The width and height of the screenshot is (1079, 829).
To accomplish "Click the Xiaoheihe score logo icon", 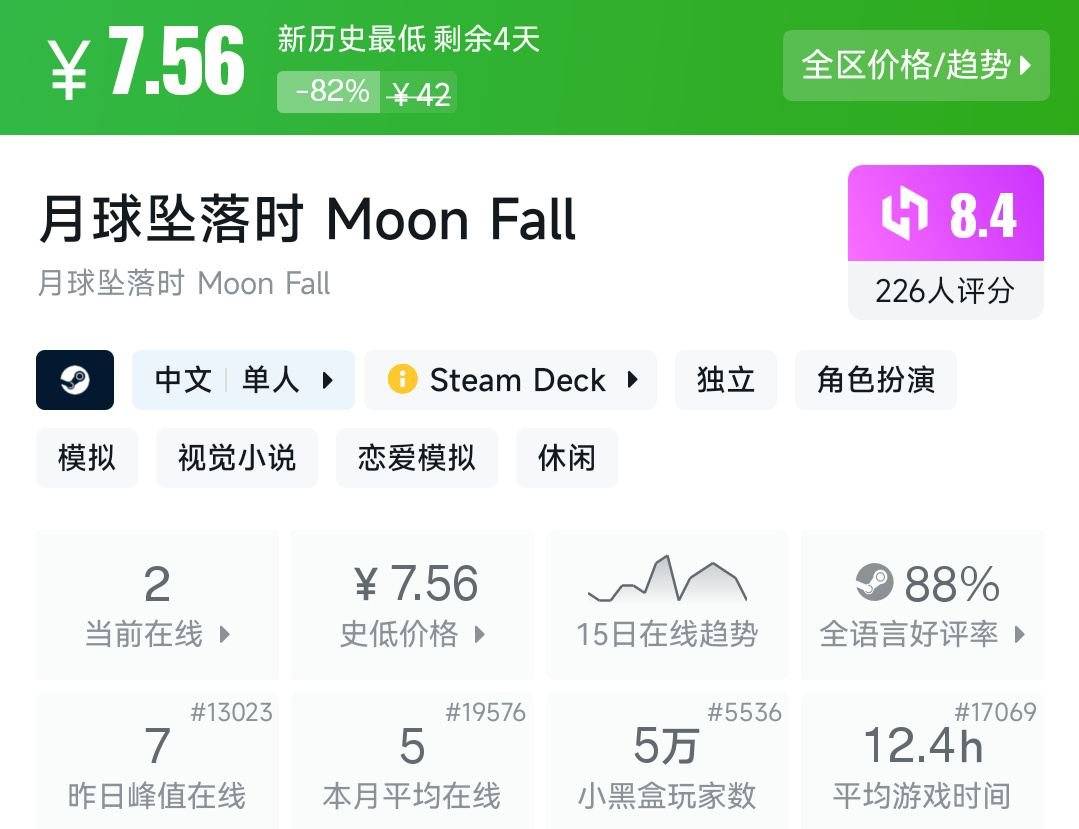I will tap(904, 215).
